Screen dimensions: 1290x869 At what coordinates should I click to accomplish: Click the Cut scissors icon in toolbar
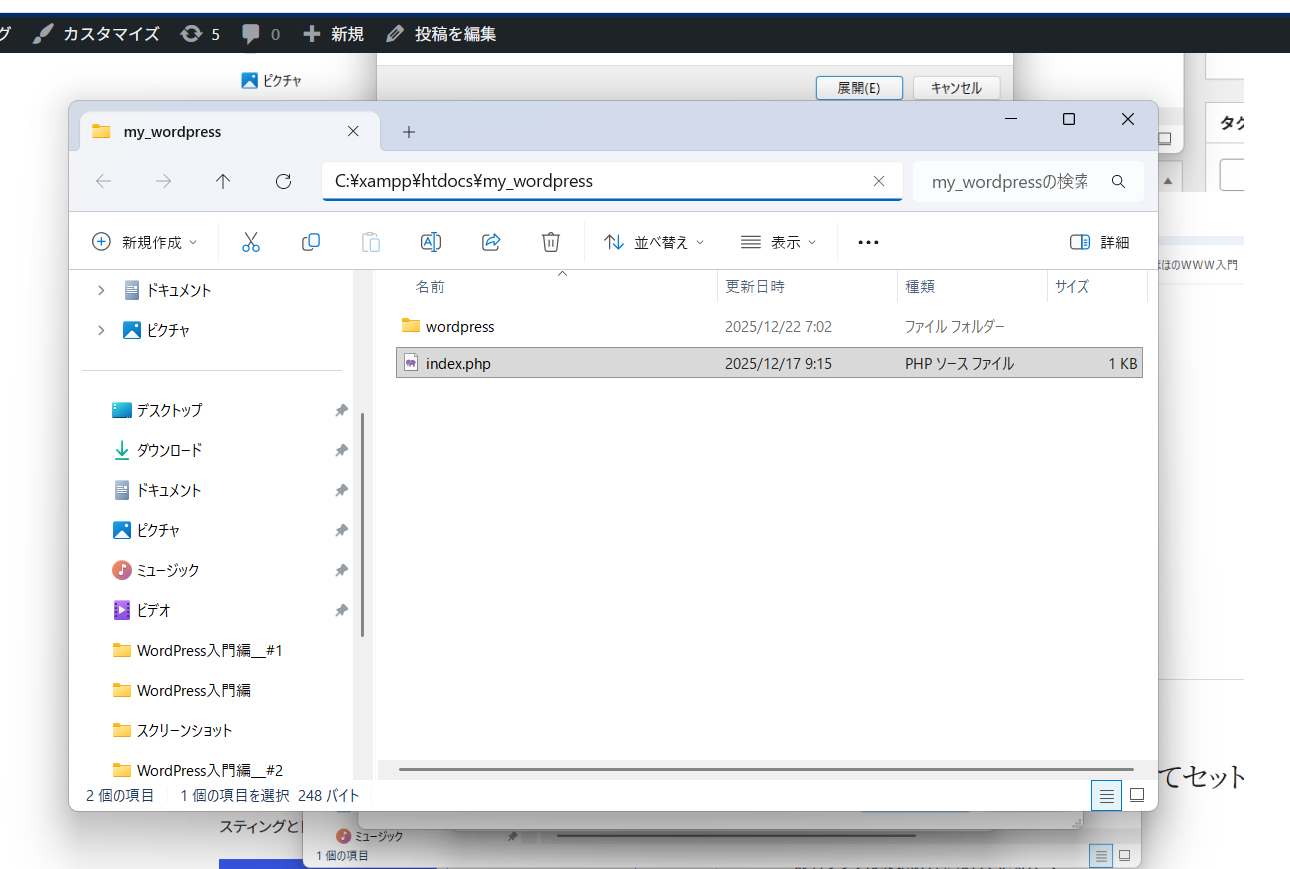251,242
